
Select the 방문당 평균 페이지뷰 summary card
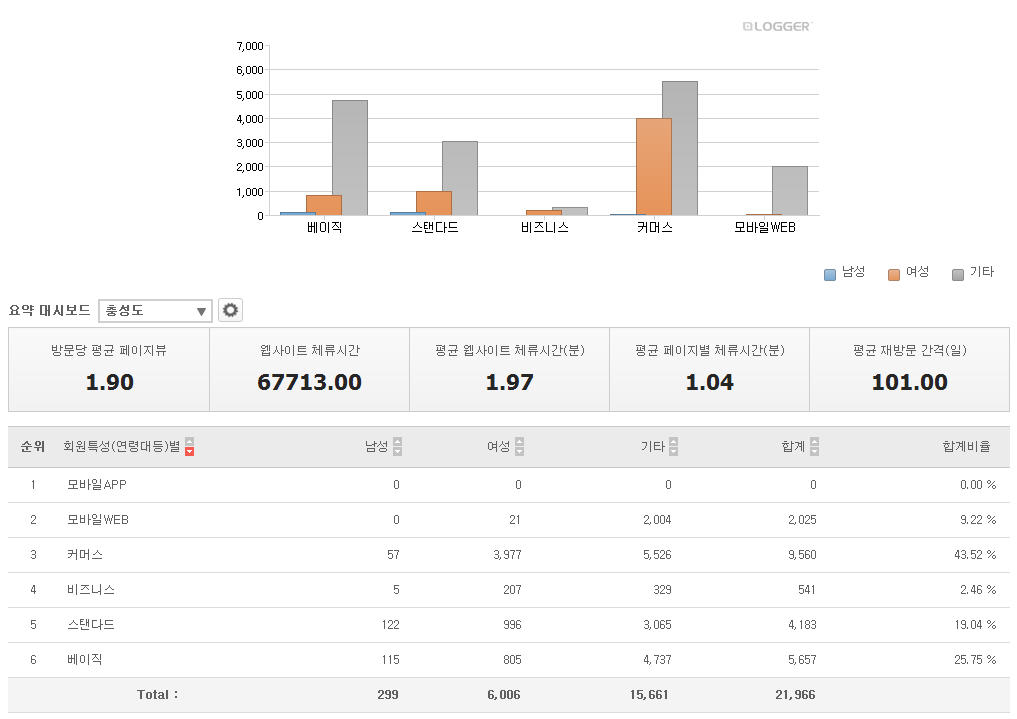click(109, 369)
